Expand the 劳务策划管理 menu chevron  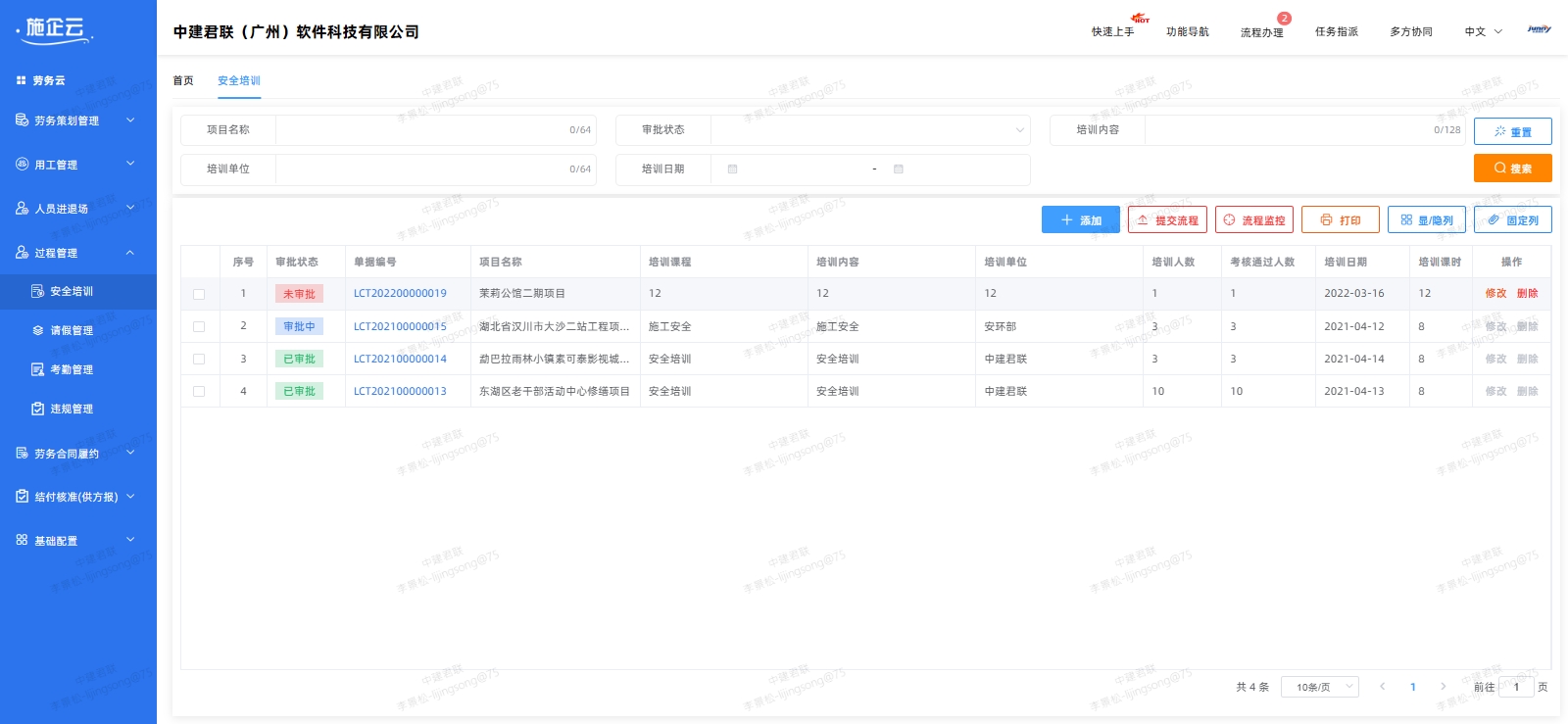tap(130, 120)
